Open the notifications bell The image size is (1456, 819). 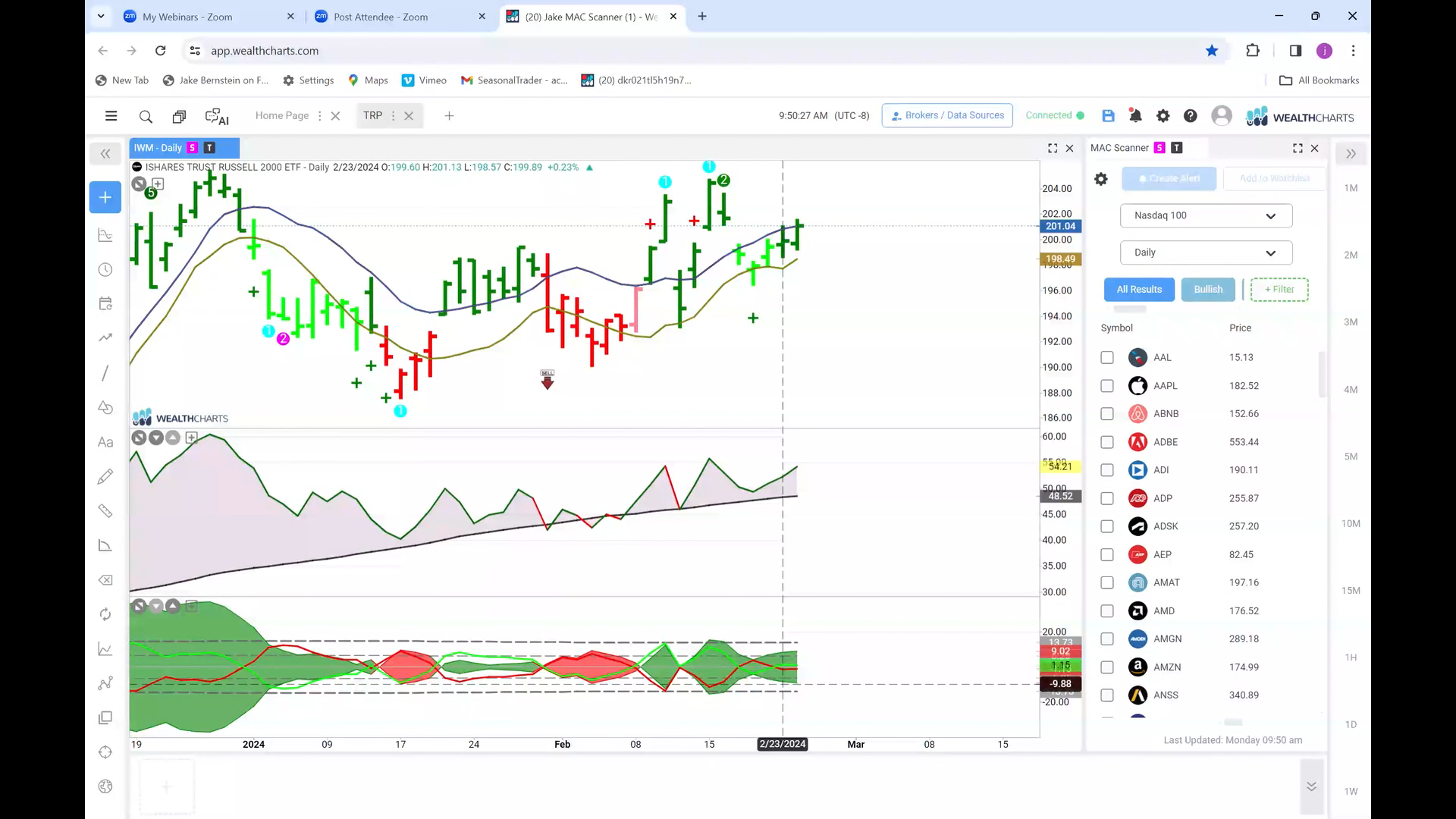tap(1135, 116)
